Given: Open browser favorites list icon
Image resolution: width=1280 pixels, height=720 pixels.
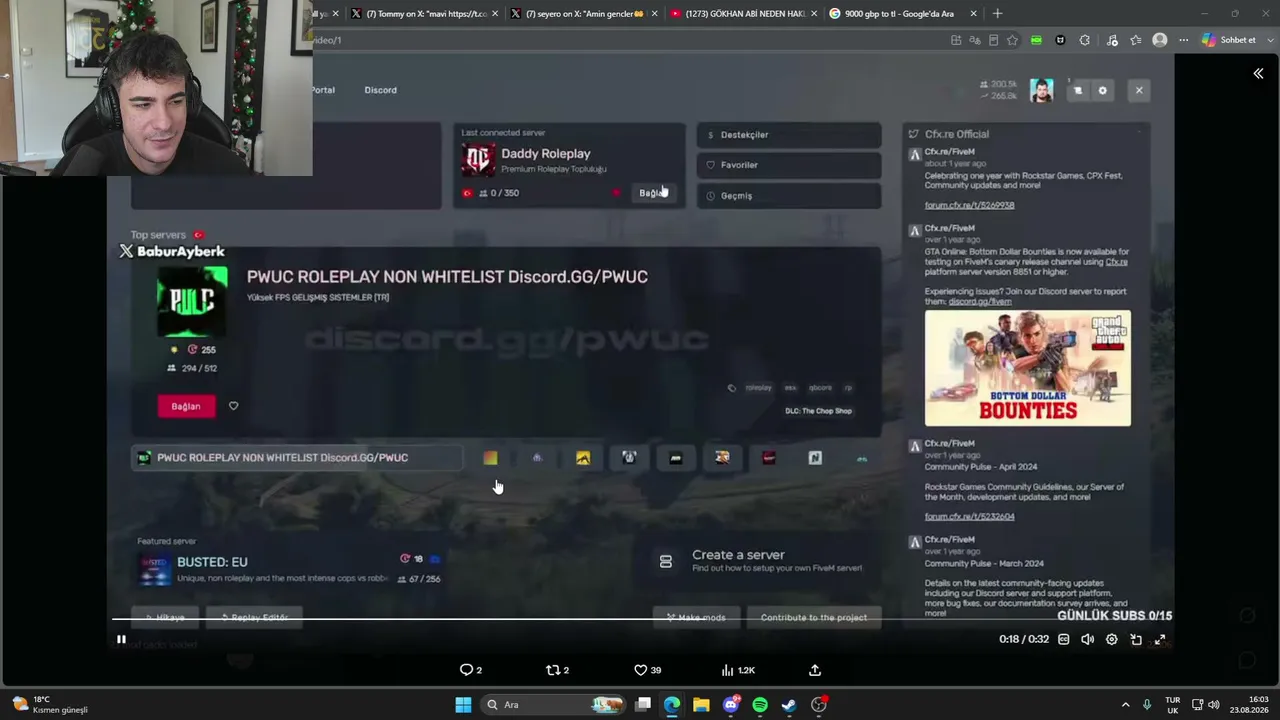Looking at the screenshot, I should click(x=1135, y=40).
